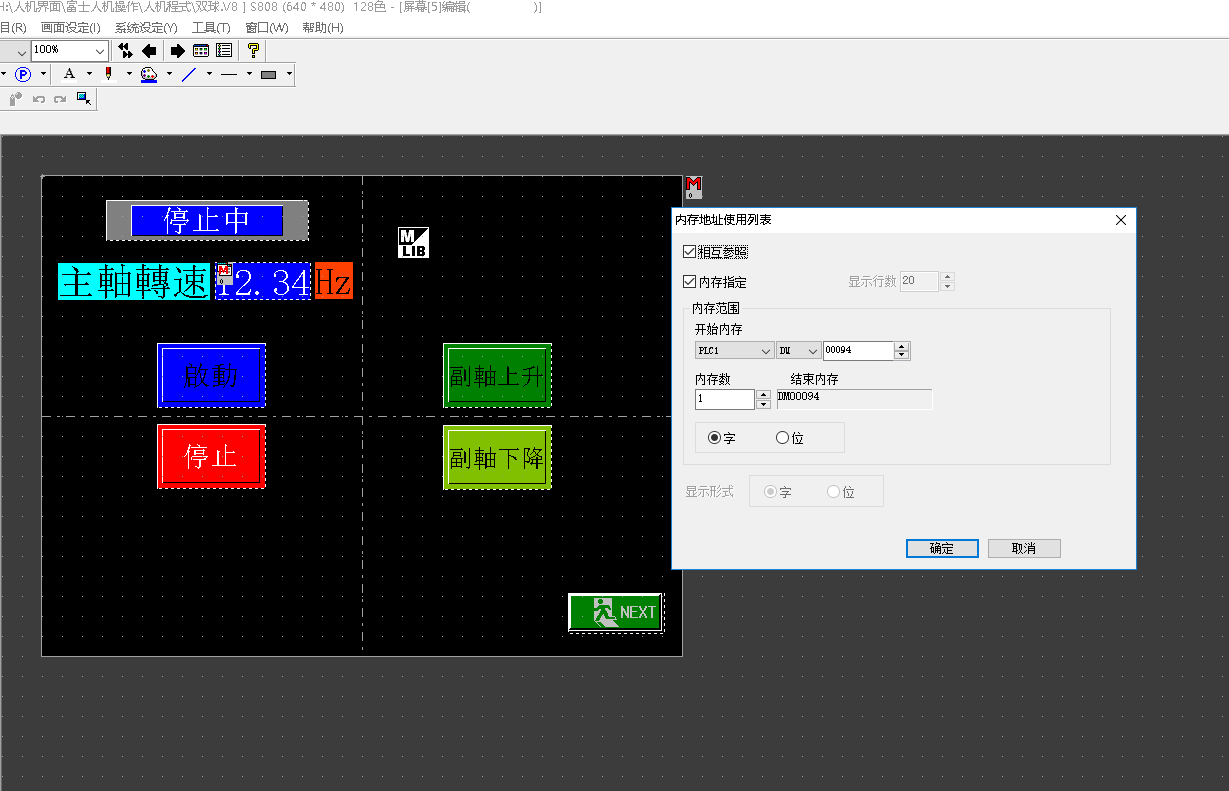Click the 确定 button
Screen dimensions: 1229x791
click(x=941, y=548)
